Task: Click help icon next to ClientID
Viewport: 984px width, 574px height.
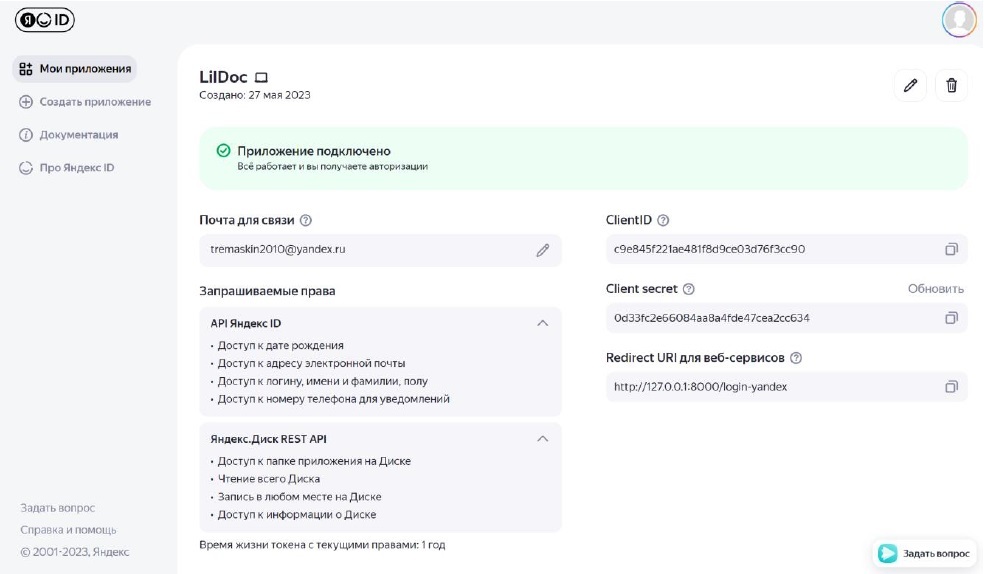Action: click(x=663, y=220)
